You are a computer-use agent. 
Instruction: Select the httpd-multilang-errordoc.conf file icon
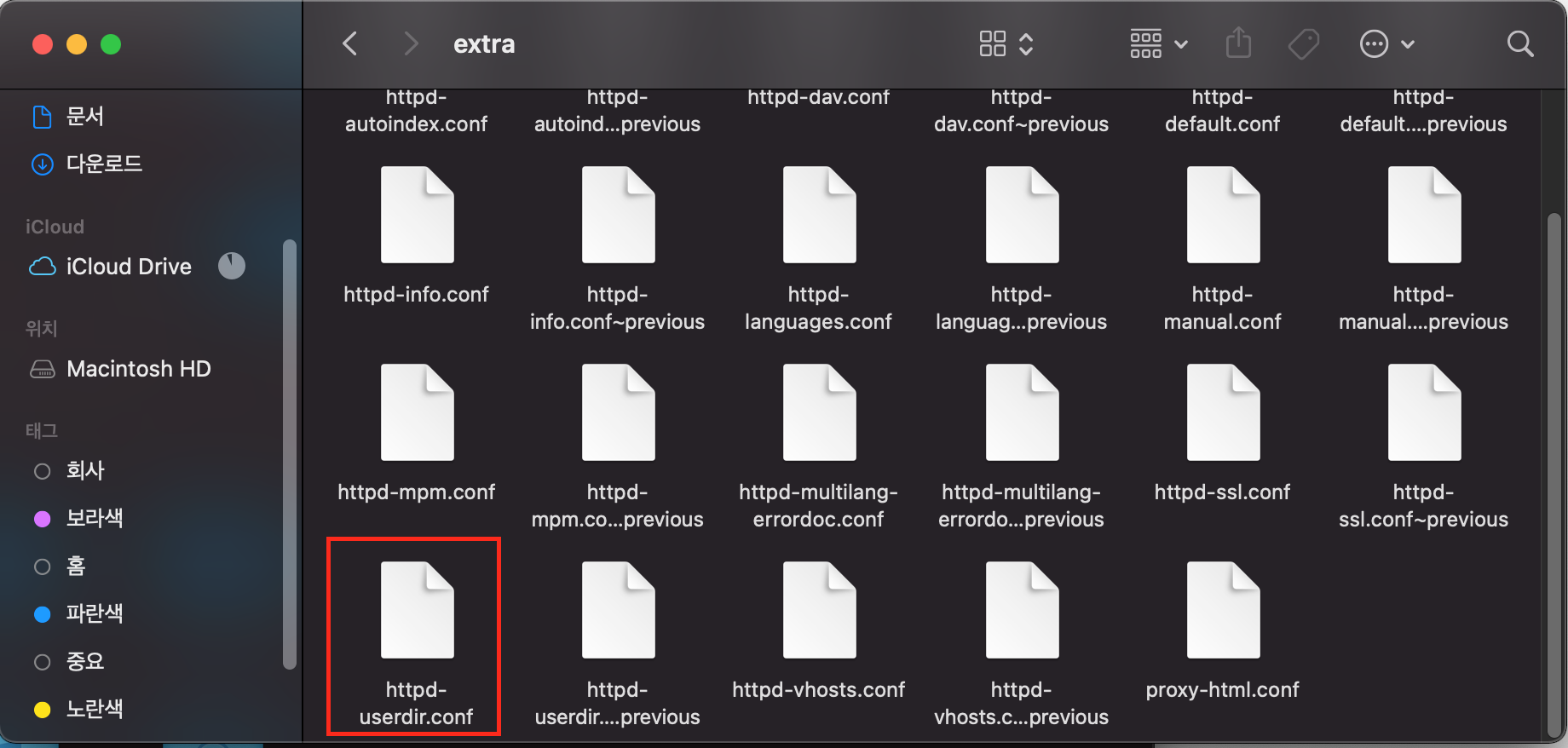coord(819,413)
